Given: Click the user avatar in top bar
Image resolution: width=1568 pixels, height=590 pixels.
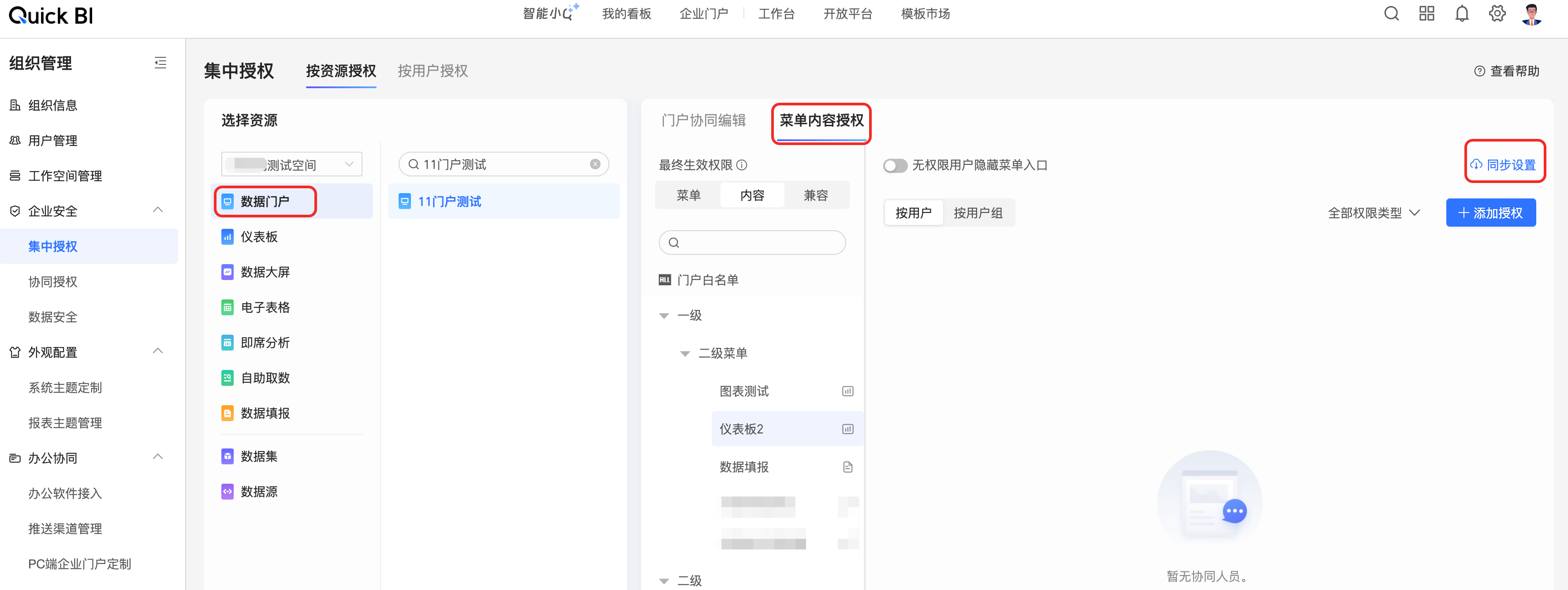Looking at the screenshot, I should (x=1531, y=14).
